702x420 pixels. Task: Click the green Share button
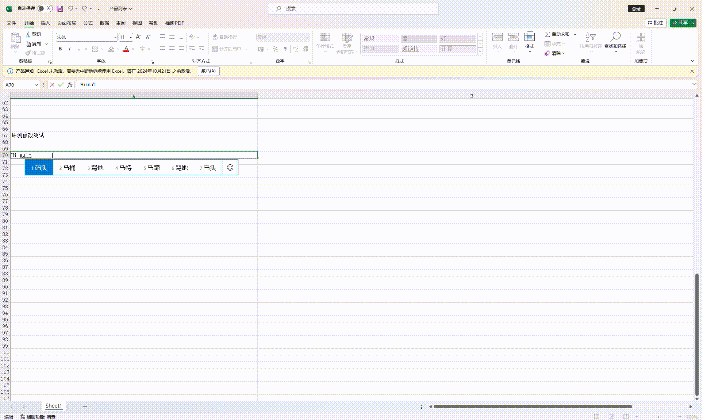tap(683, 23)
